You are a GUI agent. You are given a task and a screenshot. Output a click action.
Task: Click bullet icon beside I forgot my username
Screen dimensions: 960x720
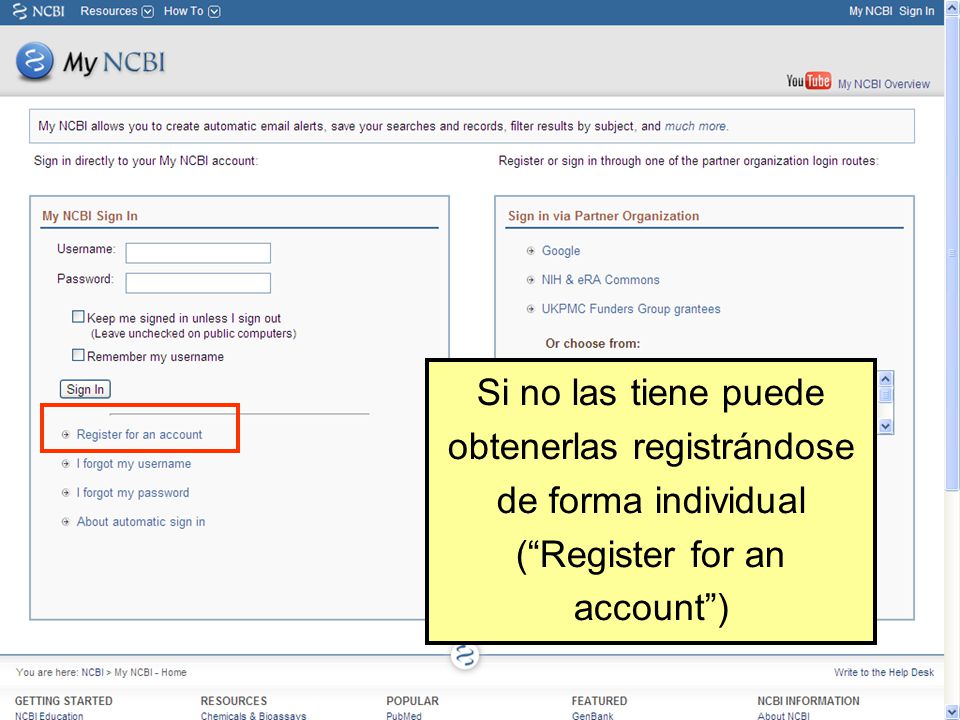coord(66,464)
